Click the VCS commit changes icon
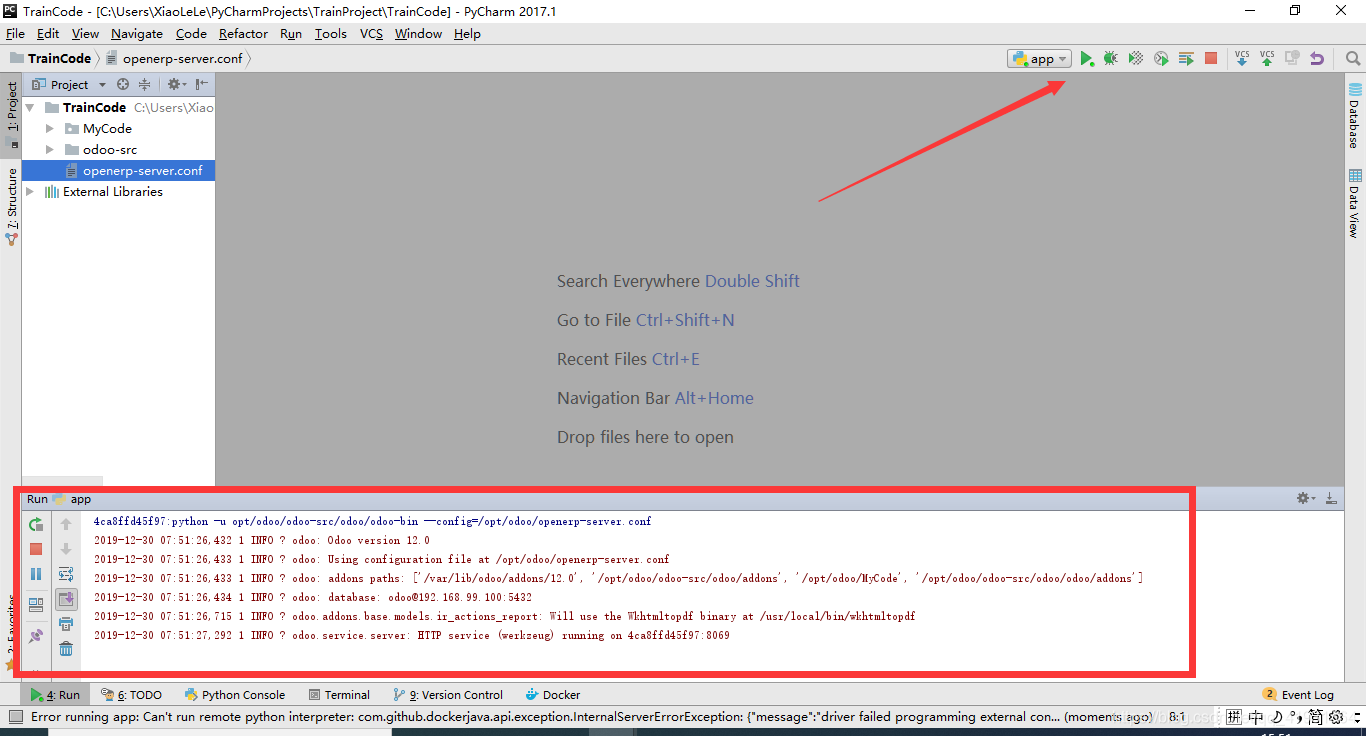 (x=1267, y=59)
